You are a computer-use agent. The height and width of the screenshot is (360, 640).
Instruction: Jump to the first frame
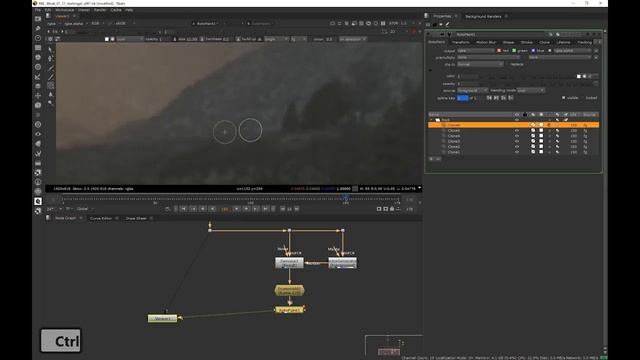point(184,209)
